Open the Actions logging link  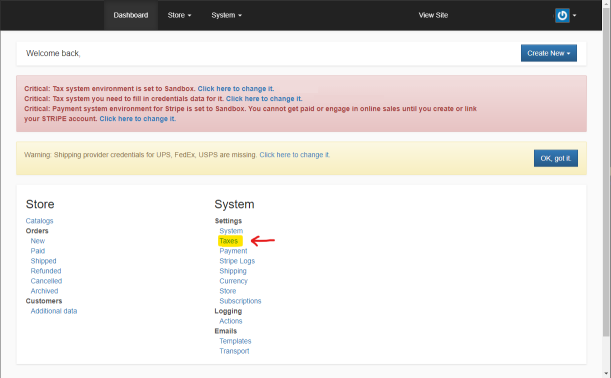[x=231, y=321]
